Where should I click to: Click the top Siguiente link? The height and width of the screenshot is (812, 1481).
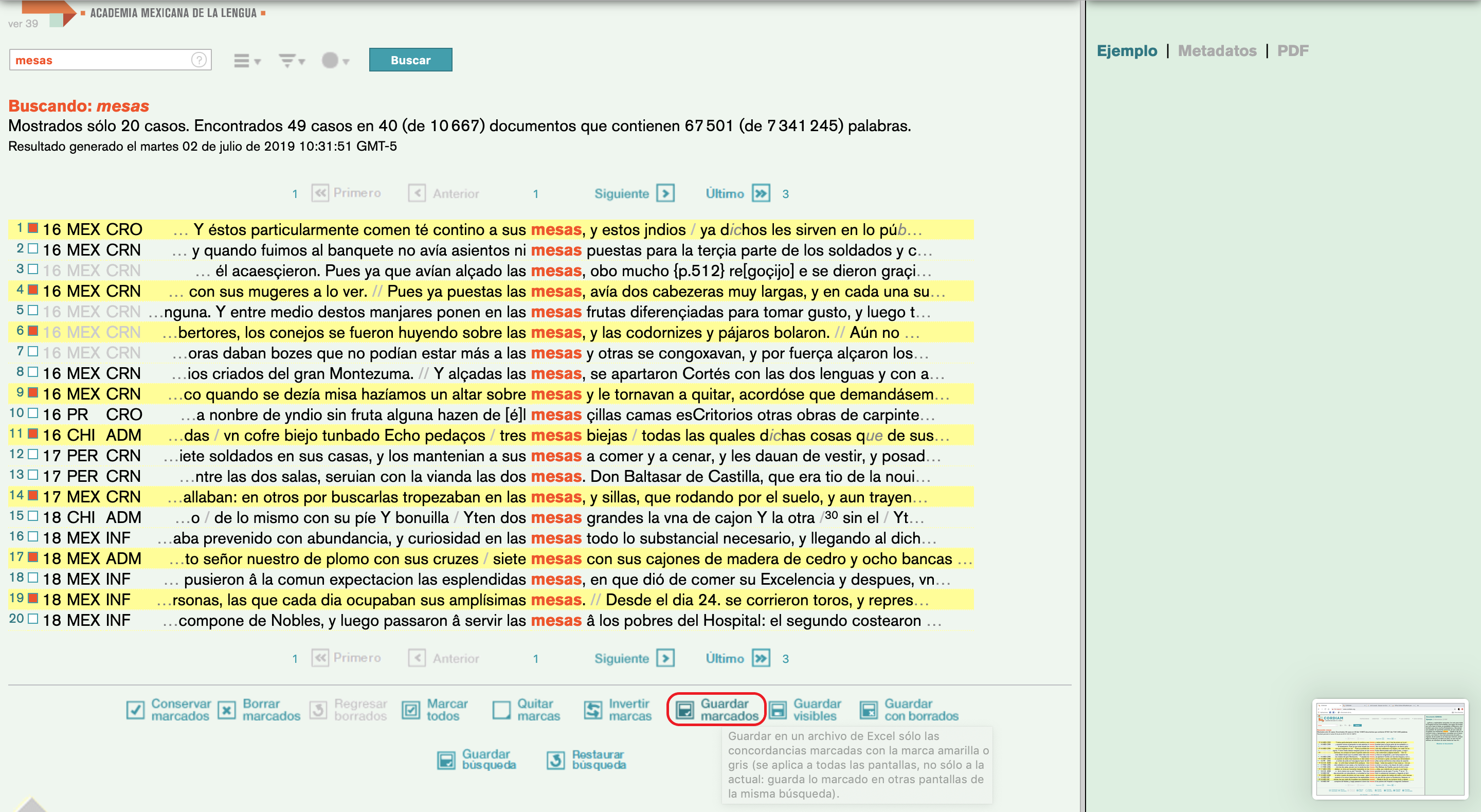point(622,193)
